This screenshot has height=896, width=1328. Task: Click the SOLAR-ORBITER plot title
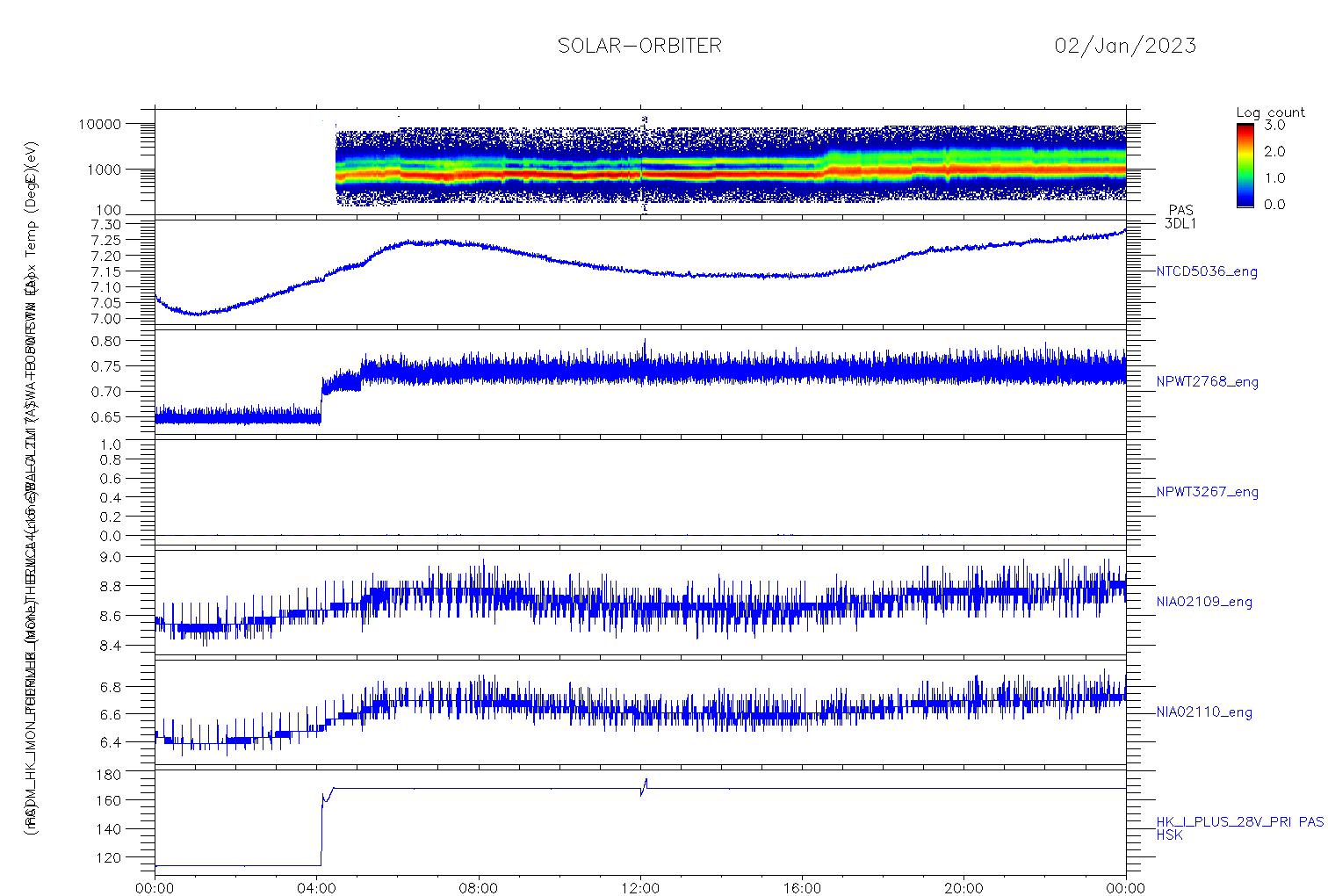639,46
